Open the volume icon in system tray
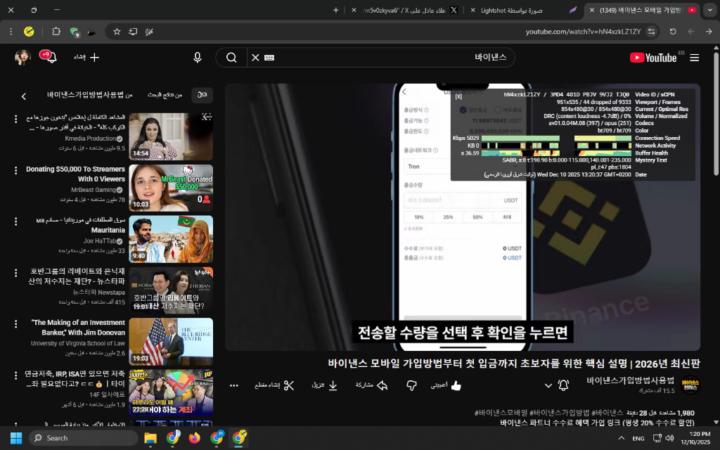Image resolution: width=720 pixels, height=450 pixels. pos(669,438)
